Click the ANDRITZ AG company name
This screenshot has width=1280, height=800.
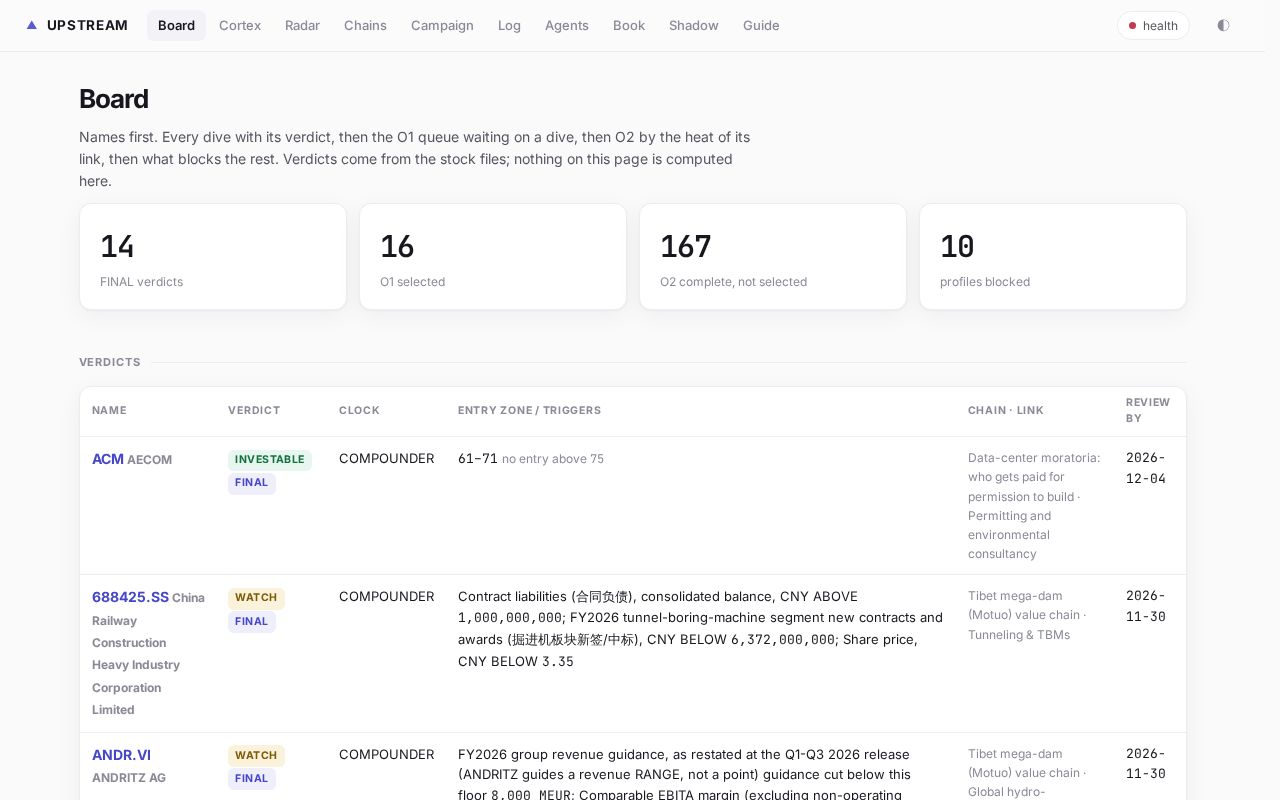(129, 778)
